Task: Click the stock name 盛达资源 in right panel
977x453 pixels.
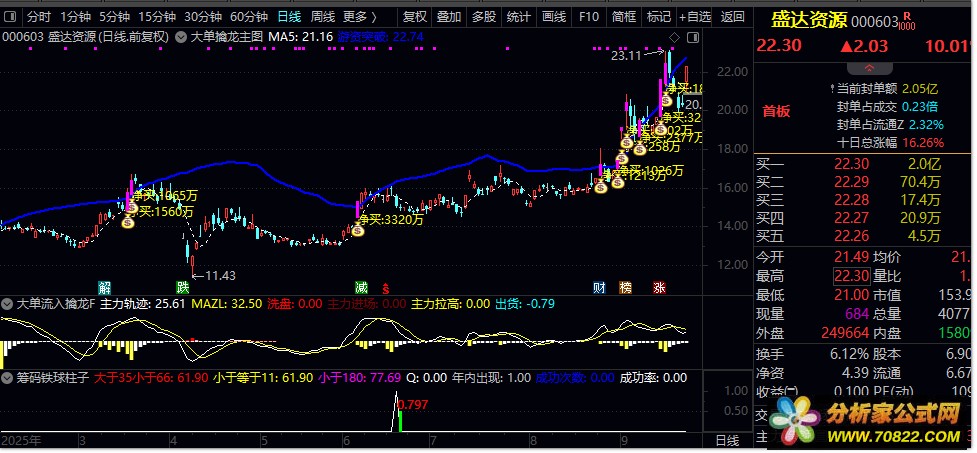Action: pos(809,21)
